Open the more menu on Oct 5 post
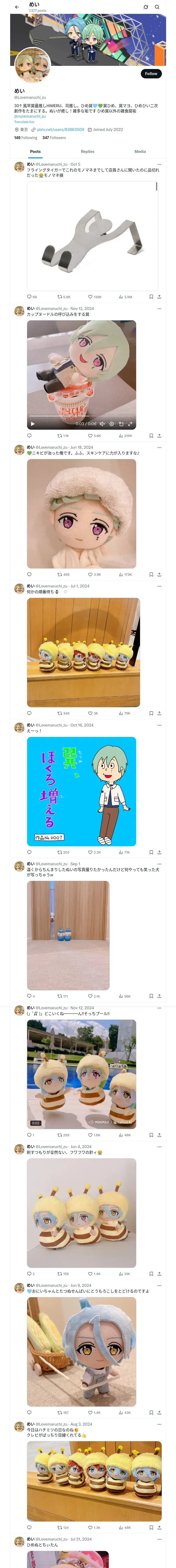Viewport: 176px width, 1568px height. (159, 164)
